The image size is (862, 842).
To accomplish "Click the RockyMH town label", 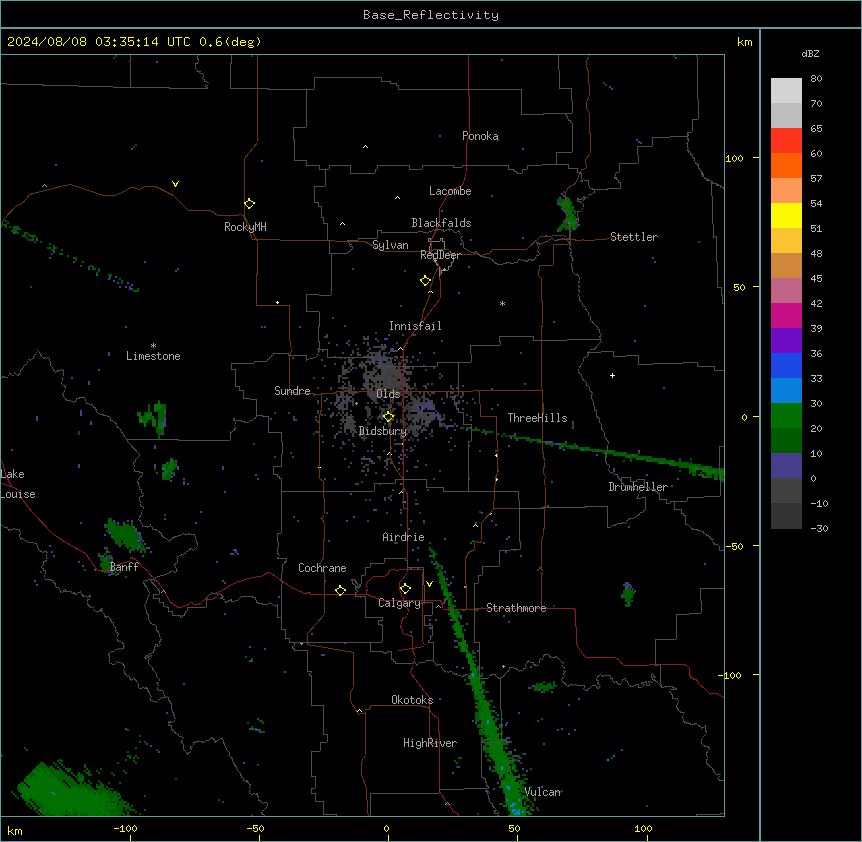I will coord(245,227).
